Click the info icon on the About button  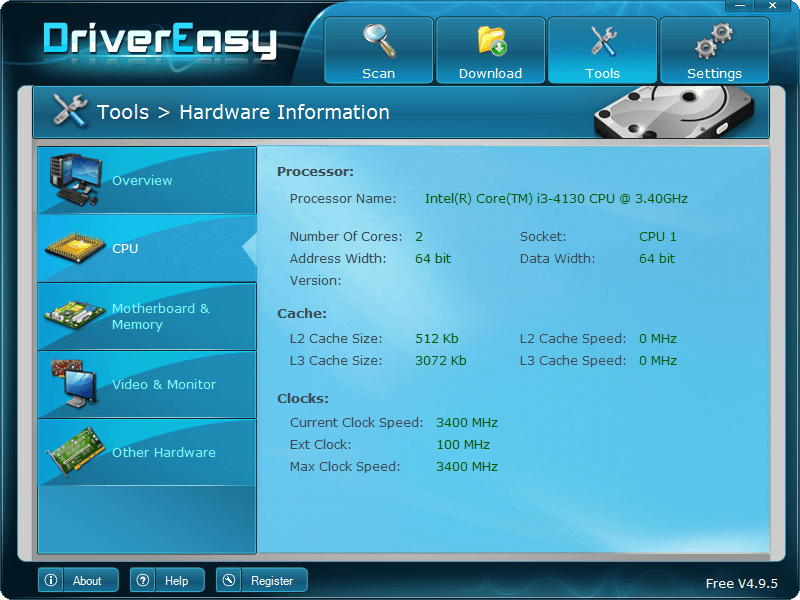point(51,580)
